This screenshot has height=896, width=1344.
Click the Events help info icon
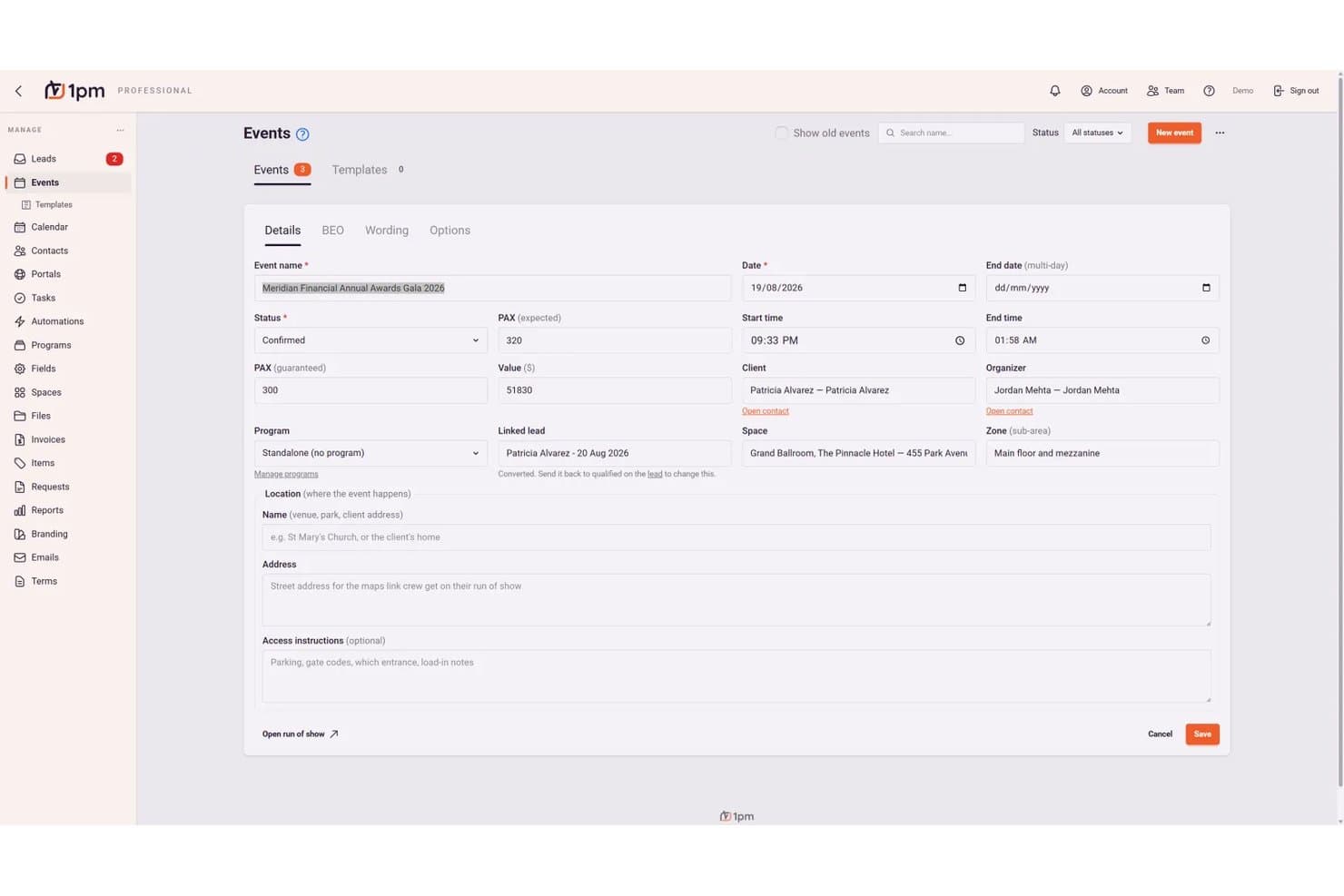tap(302, 134)
